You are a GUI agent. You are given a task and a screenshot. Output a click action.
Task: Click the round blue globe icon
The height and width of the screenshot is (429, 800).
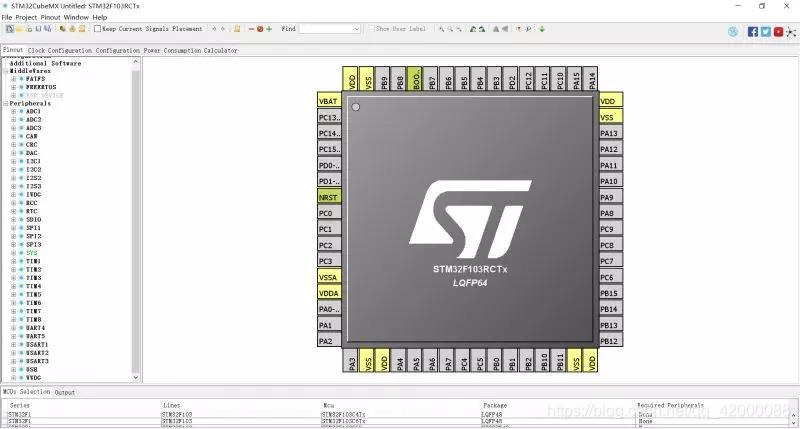click(x=733, y=32)
